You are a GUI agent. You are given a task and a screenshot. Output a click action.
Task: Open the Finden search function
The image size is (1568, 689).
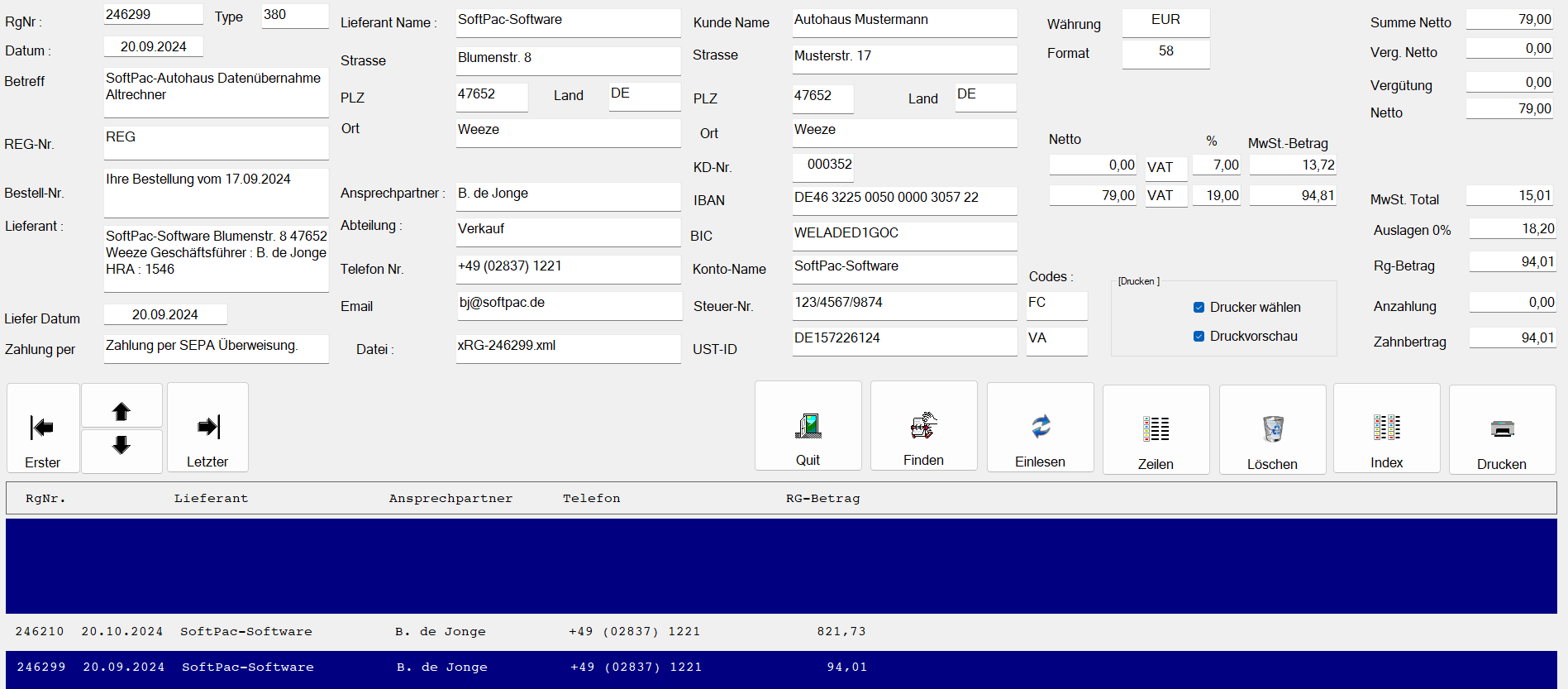[x=924, y=426]
